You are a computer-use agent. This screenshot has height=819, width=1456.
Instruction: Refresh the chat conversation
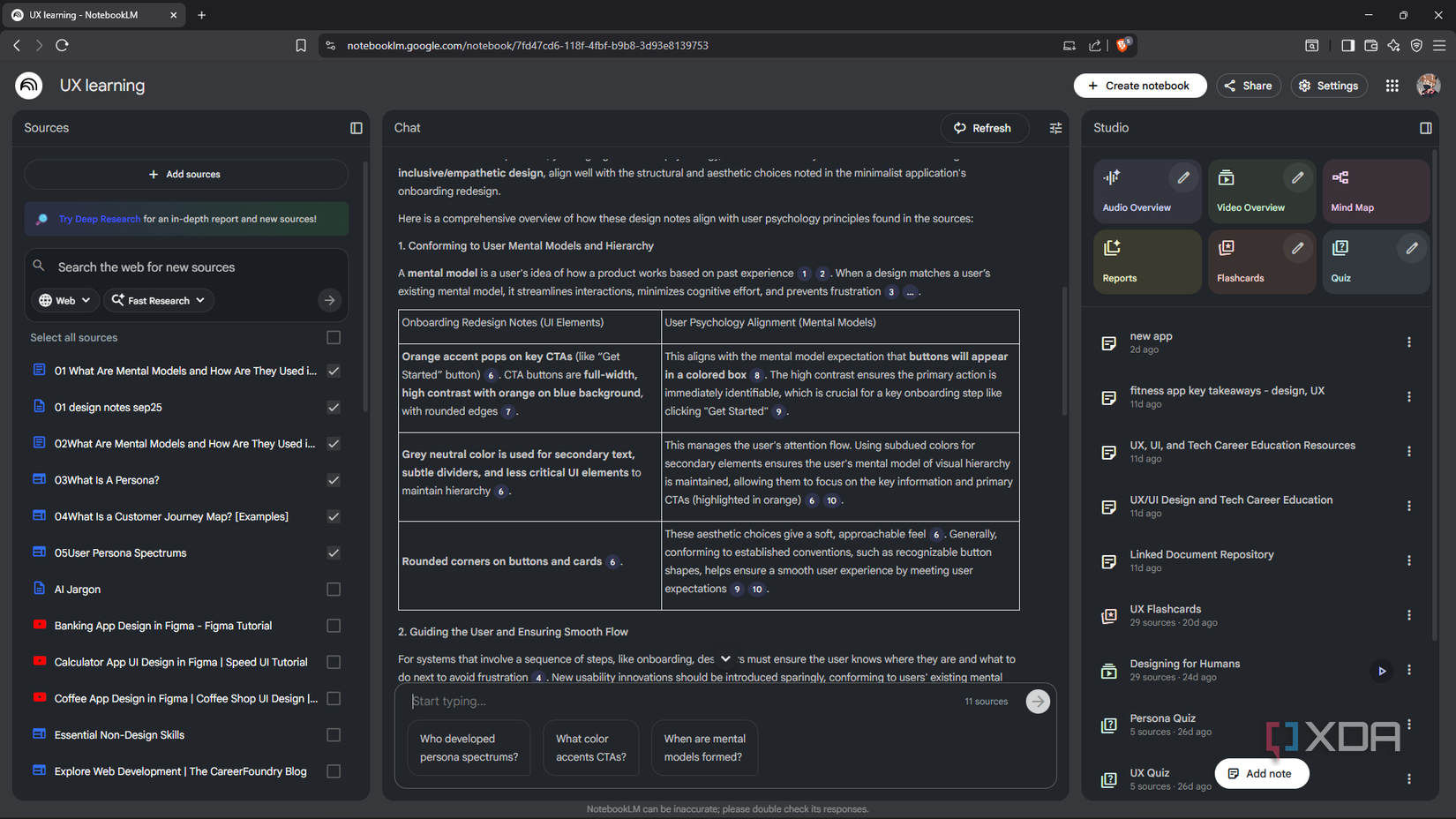point(984,128)
